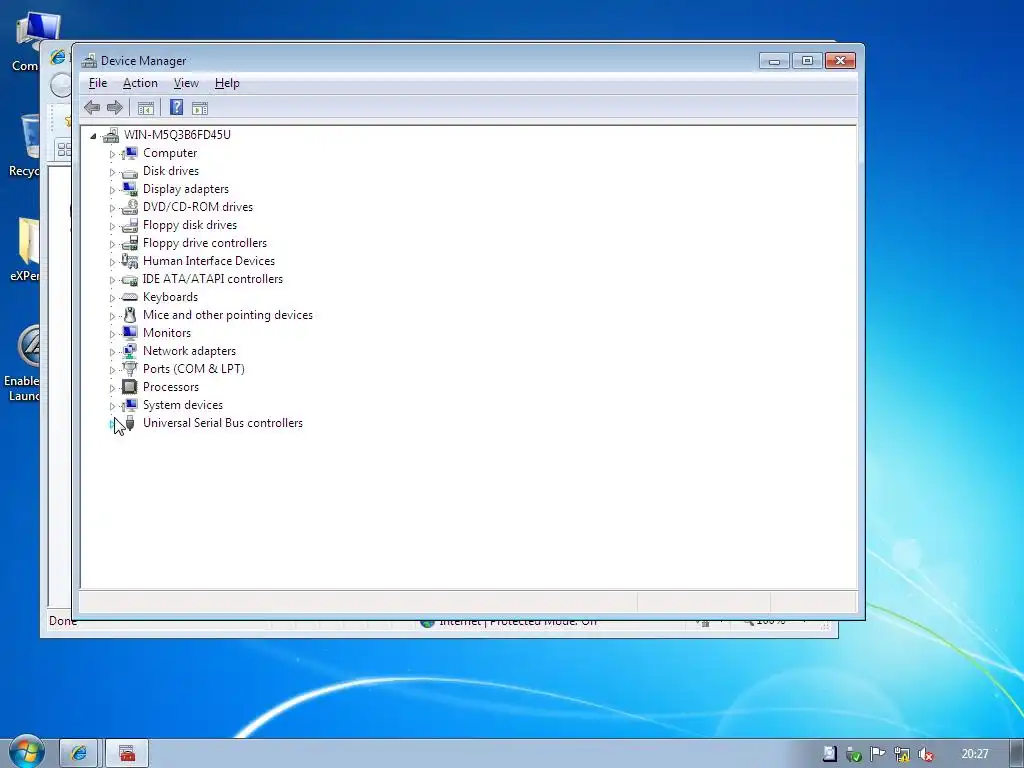This screenshot has width=1024, height=768.
Task: Click the Forward arrow toolbar icon
Action: 115,108
